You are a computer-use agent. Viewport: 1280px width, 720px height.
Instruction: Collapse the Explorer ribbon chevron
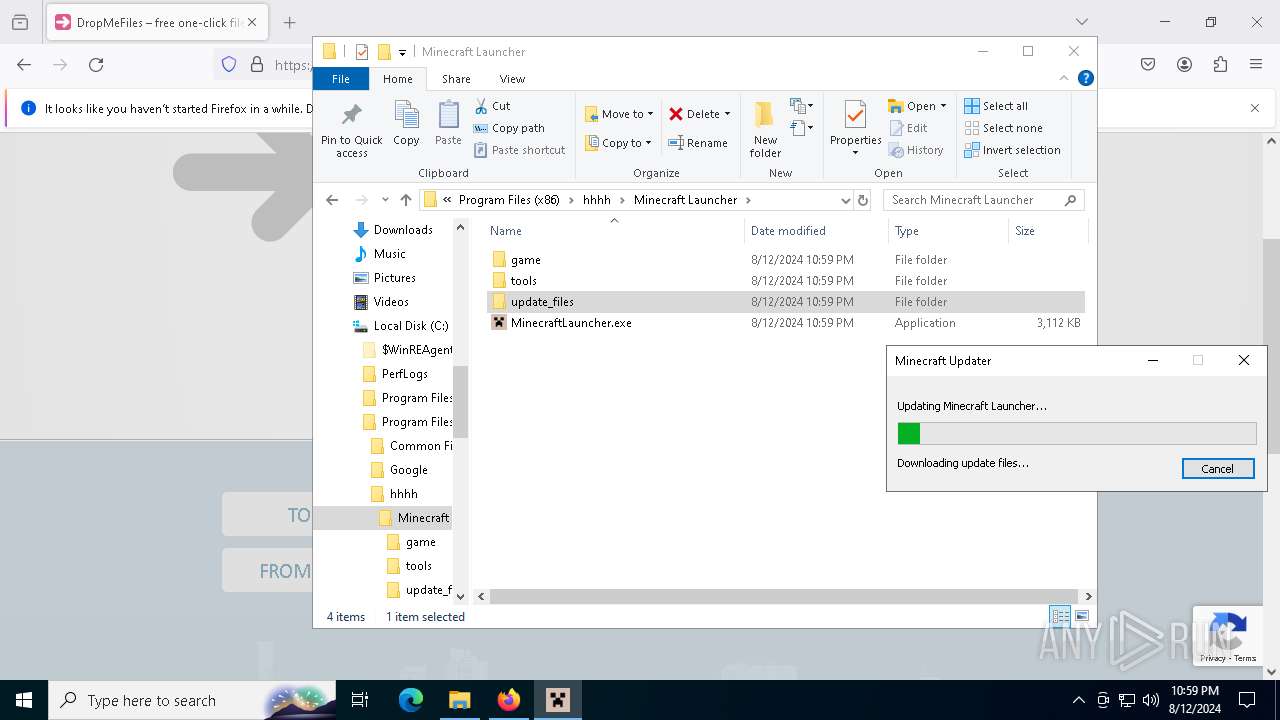1064,78
